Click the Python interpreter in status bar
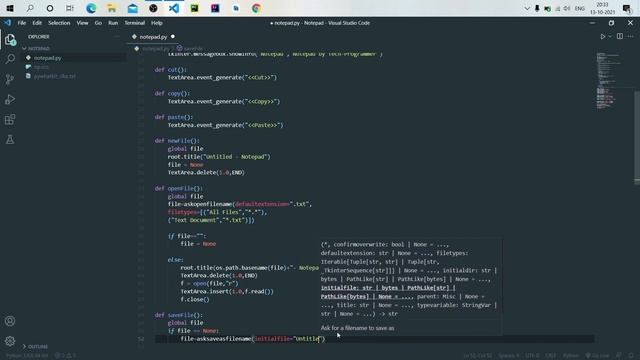640x360 pixels. [x=27, y=356]
